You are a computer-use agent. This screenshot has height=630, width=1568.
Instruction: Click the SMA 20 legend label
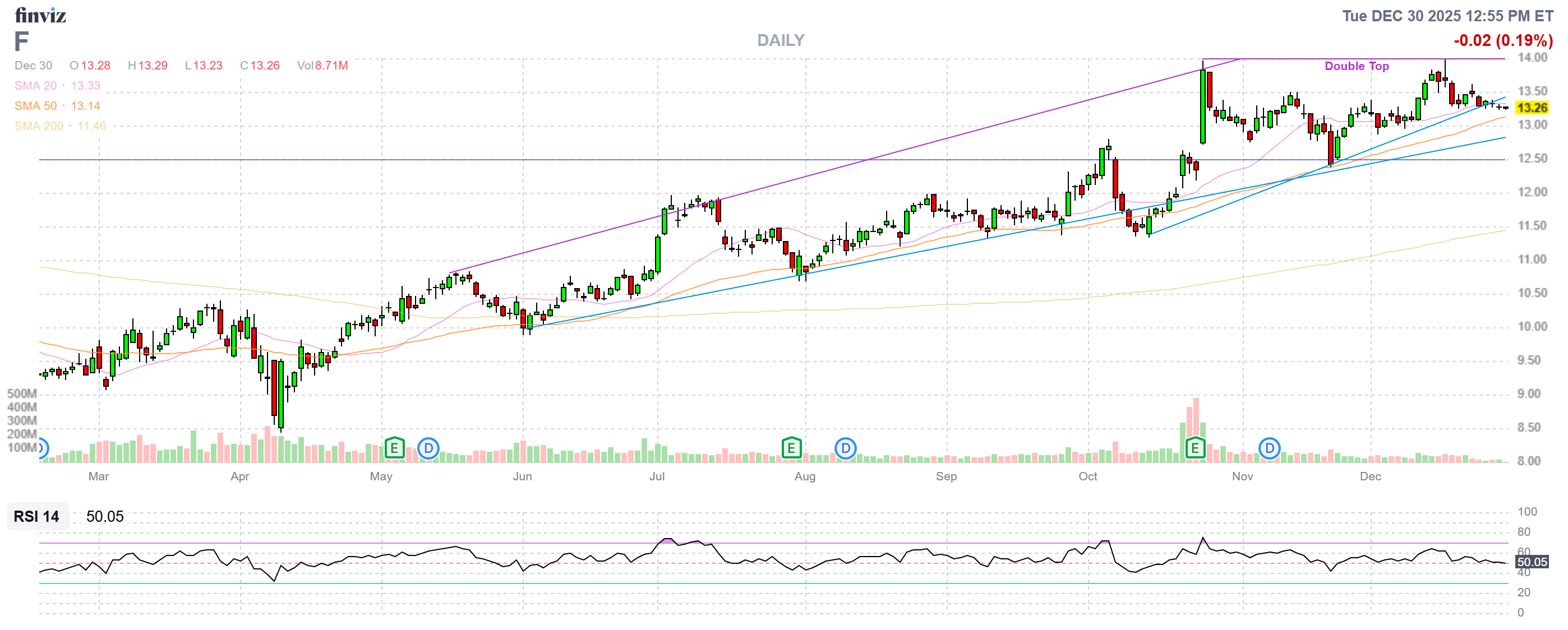pyautogui.click(x=35, y=86)
